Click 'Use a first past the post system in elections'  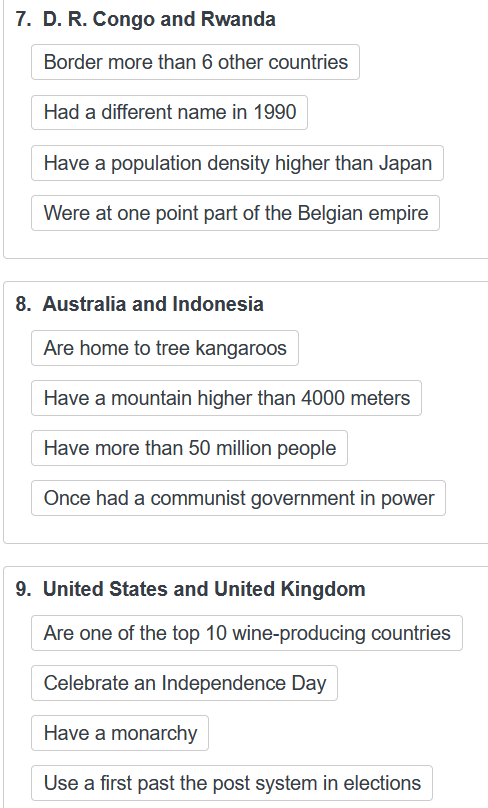click(x=232, y=783)
